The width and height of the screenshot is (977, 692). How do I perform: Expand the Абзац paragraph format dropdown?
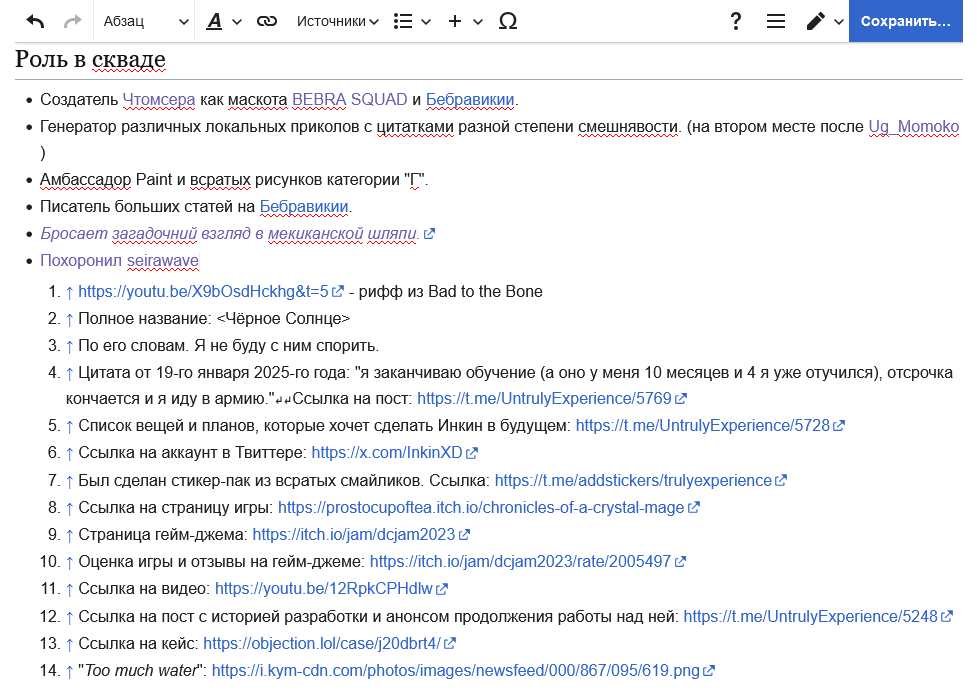point(146,21)
